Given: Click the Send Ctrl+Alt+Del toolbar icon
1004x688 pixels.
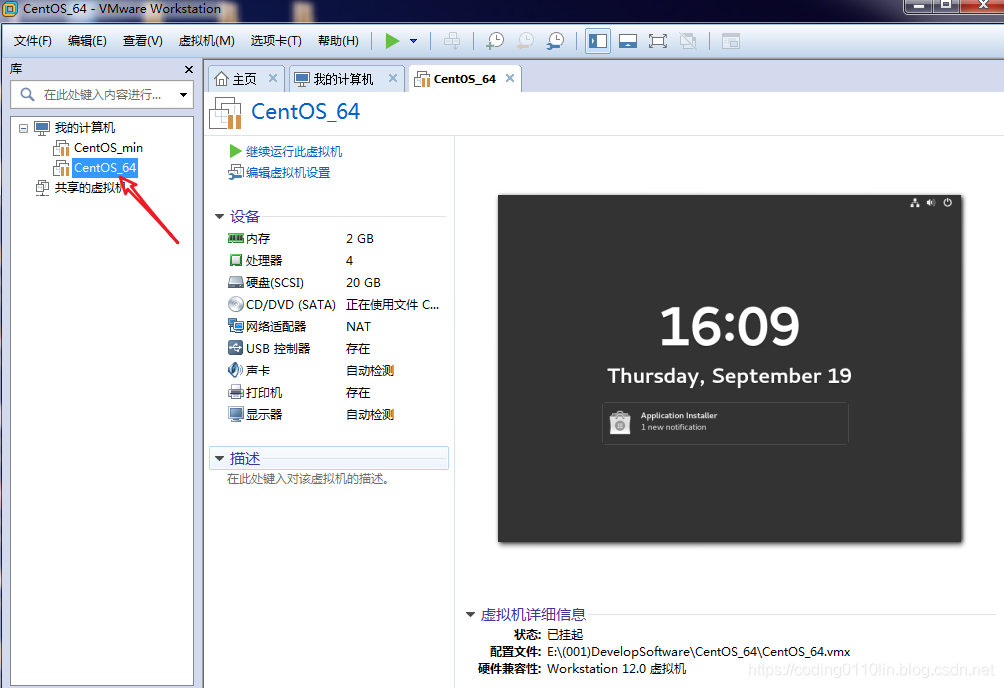Looking at the screenshot, I should tap(452, 41).
